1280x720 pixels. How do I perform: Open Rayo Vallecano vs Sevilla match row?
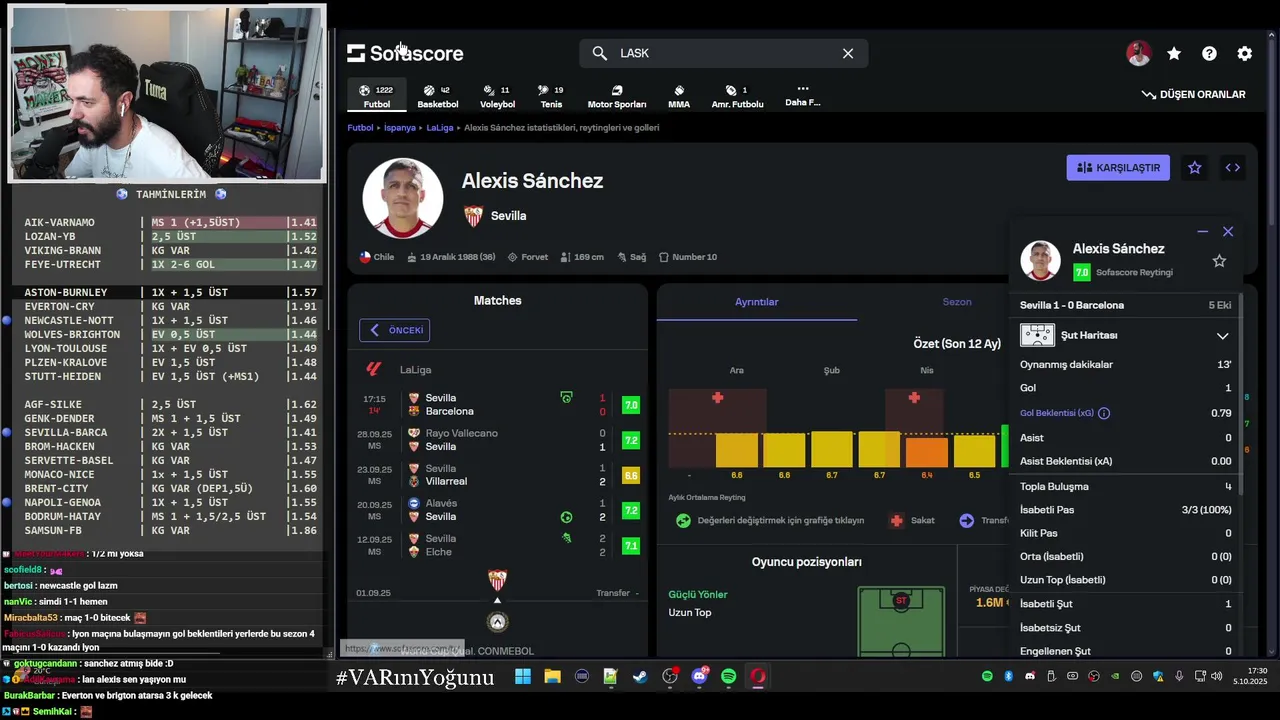click(x=497, y=440)
